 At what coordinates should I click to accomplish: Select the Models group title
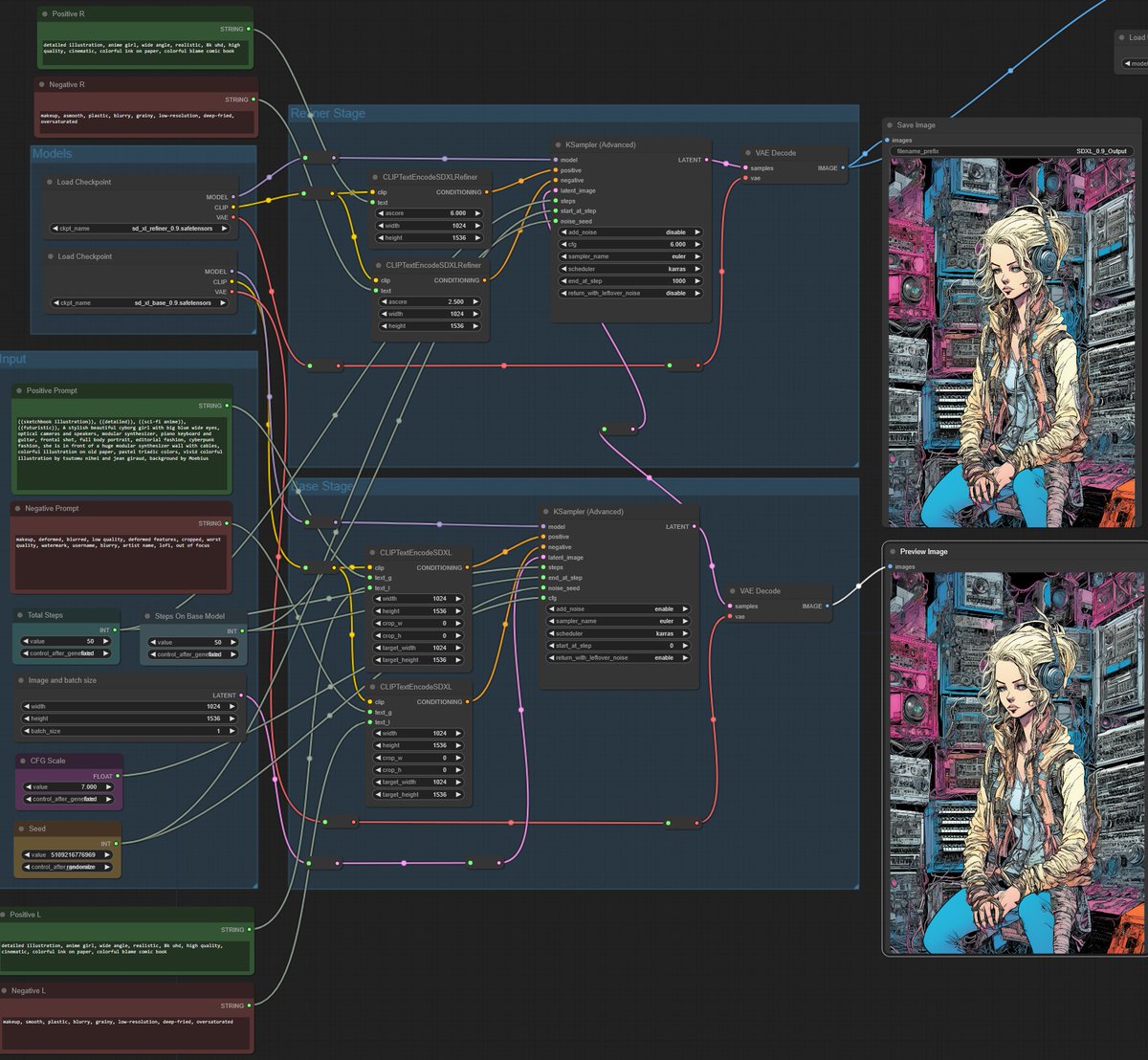point(53,153)
